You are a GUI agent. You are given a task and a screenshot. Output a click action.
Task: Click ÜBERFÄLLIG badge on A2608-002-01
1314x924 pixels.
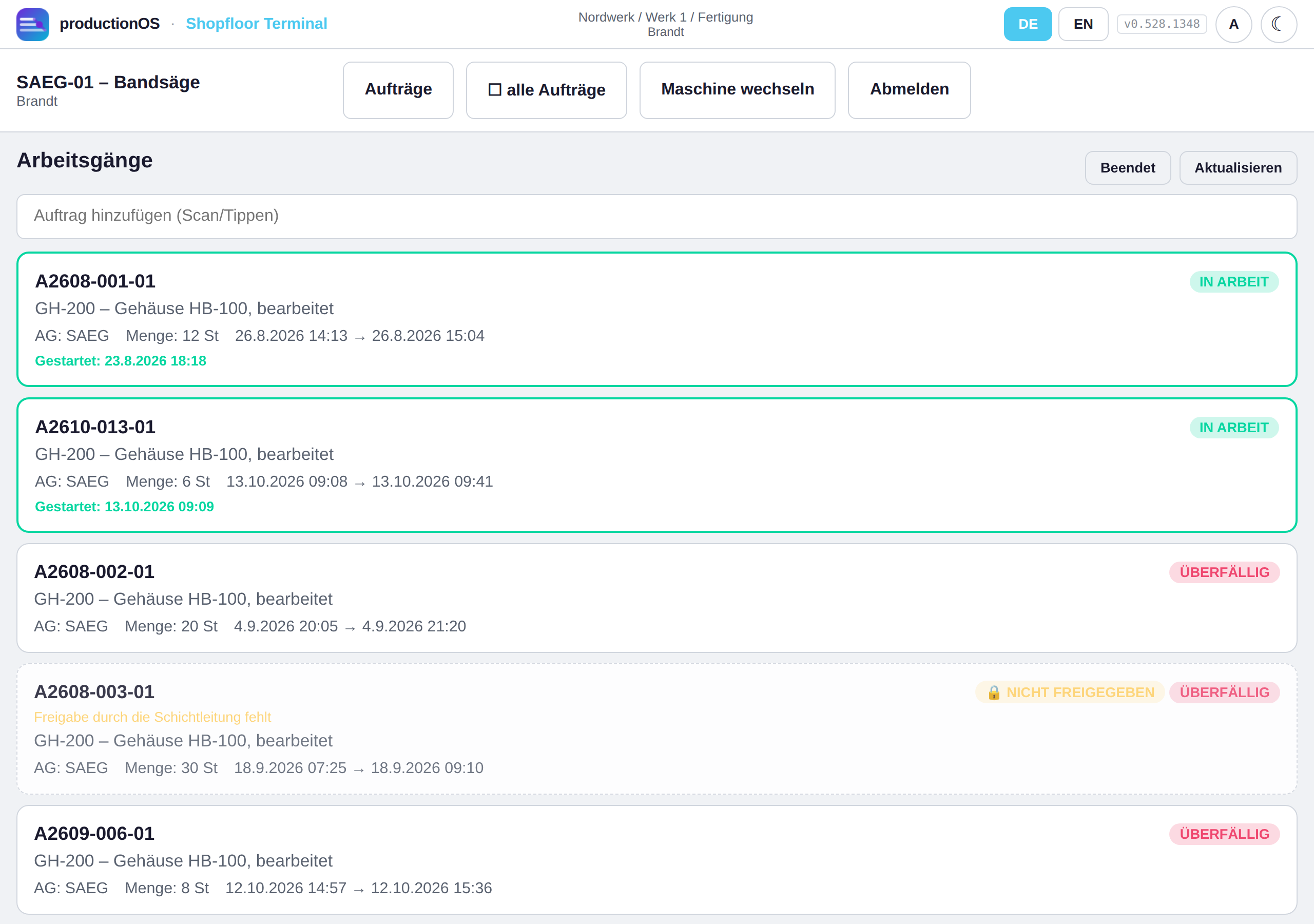click(1224, 572)
